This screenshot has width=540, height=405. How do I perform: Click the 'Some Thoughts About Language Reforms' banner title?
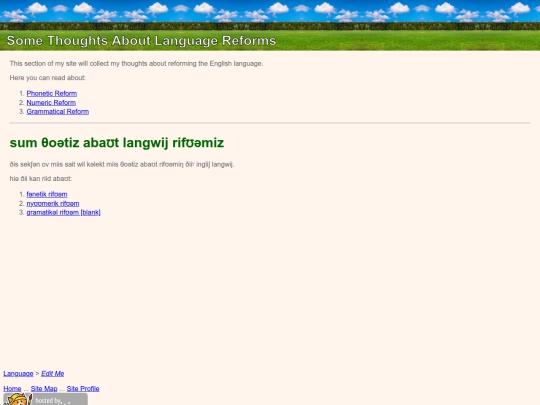[141, 41]
